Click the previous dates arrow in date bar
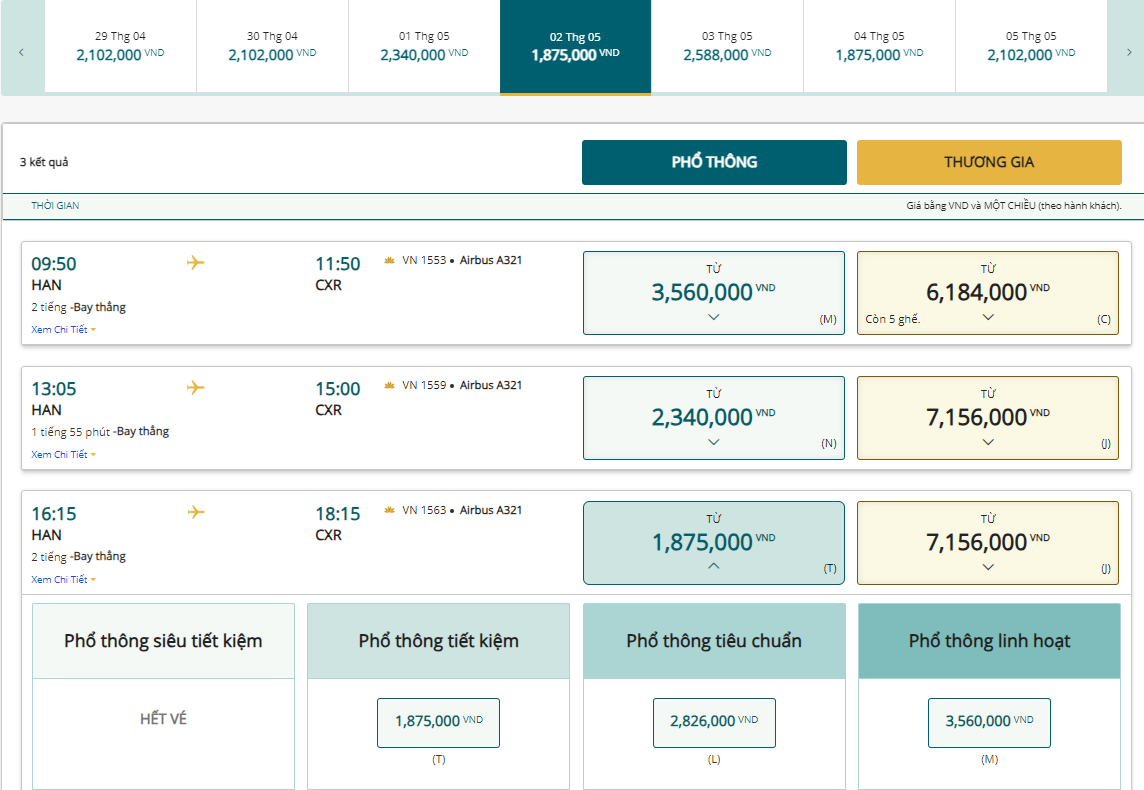 21,52
